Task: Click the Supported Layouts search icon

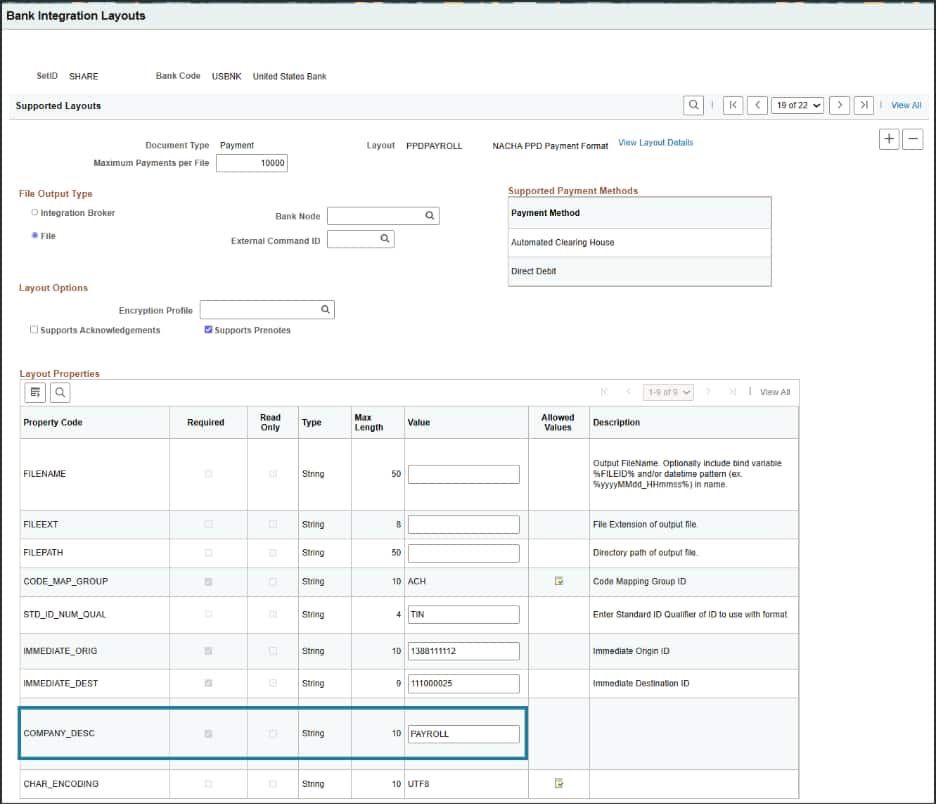Action: click(x=693, y=105)
